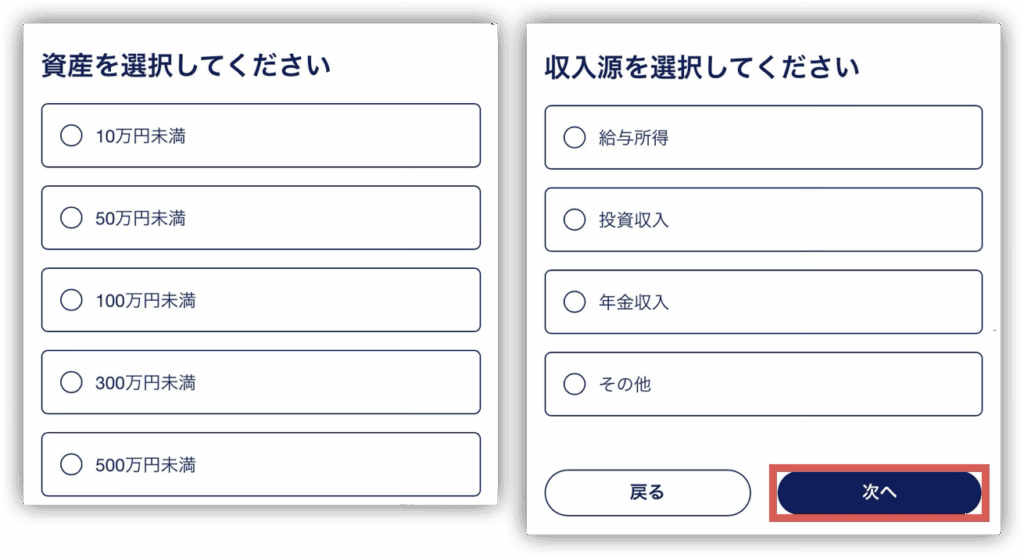Choose the 100万円未満 radio circle
The height and width of the screenshot is (558, 1024).
(x=71, y=300)
